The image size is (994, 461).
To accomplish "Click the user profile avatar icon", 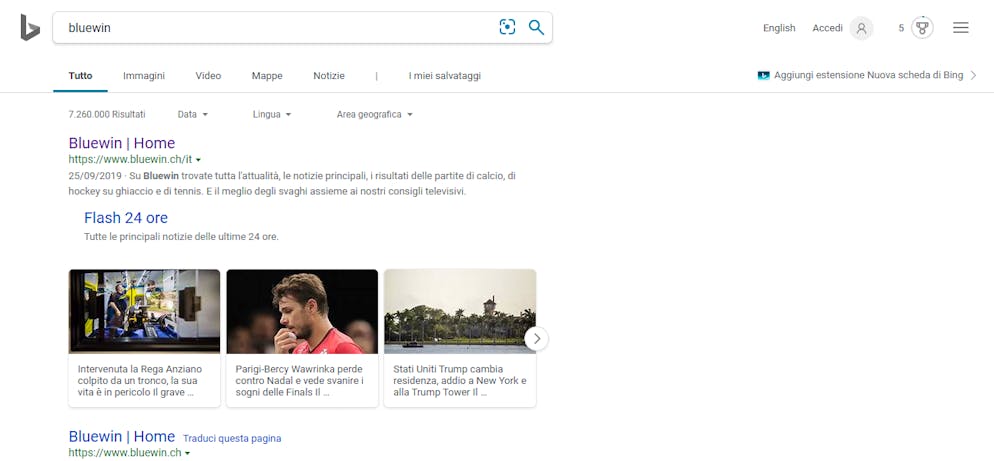I will pyautogui.click(x=861, y=28).
